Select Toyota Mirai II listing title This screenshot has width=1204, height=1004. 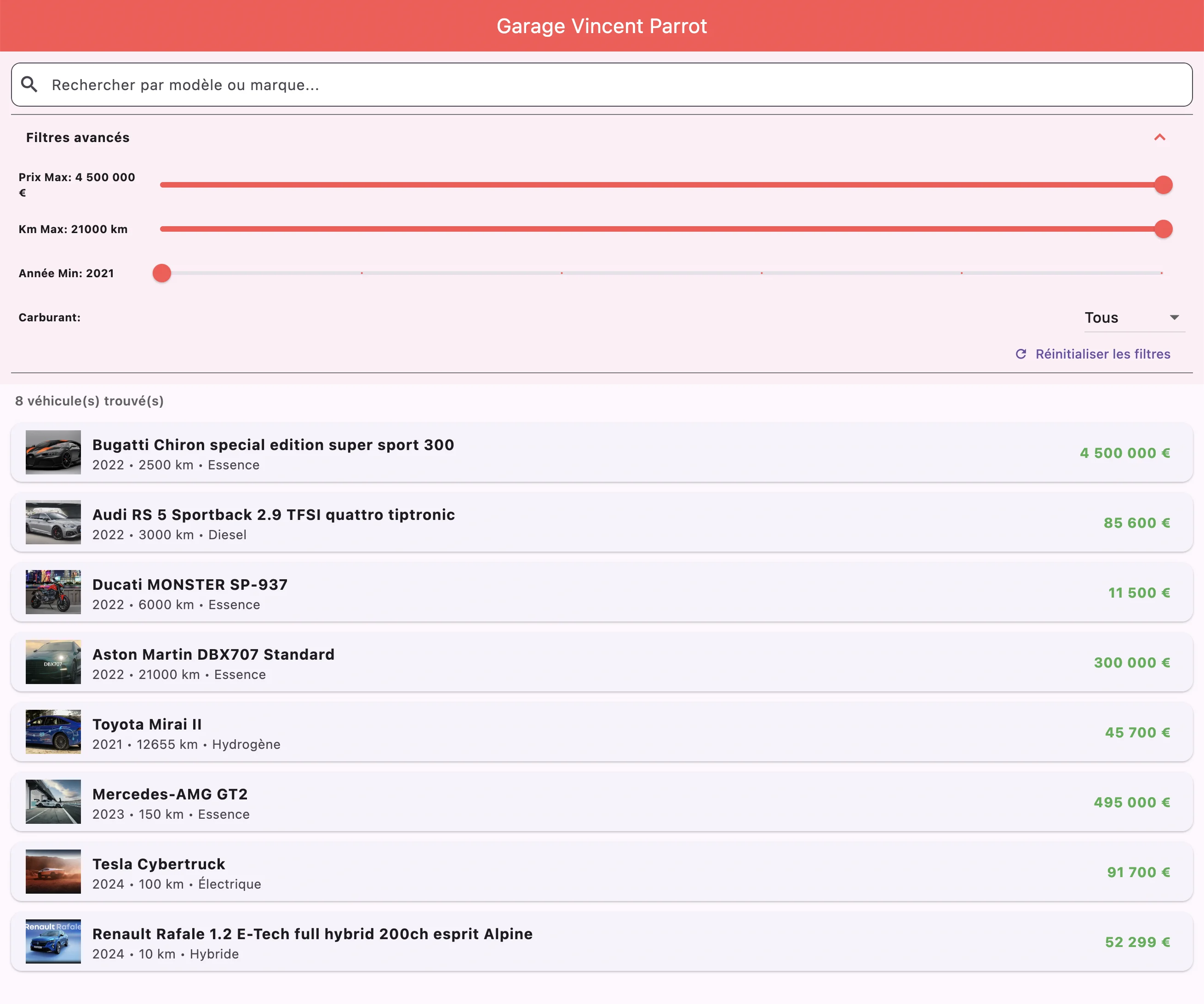coord(147,724)
